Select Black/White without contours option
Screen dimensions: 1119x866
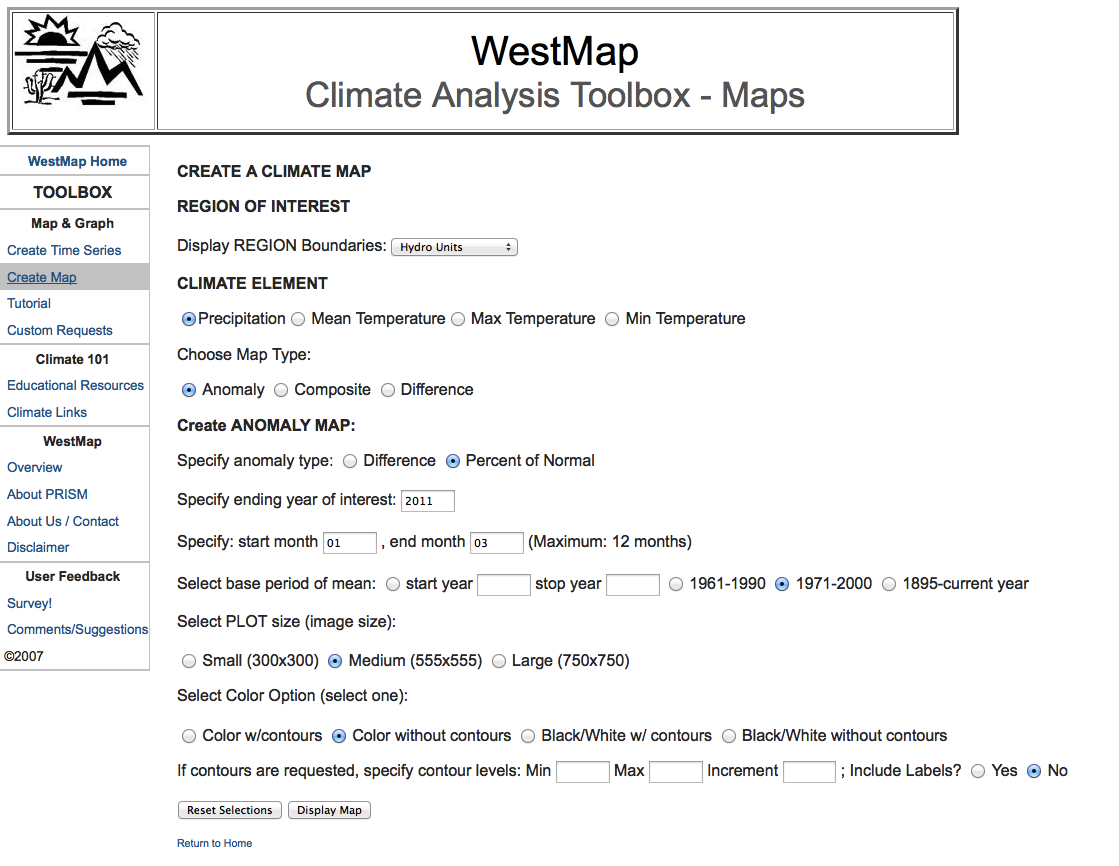pos(729,736)
